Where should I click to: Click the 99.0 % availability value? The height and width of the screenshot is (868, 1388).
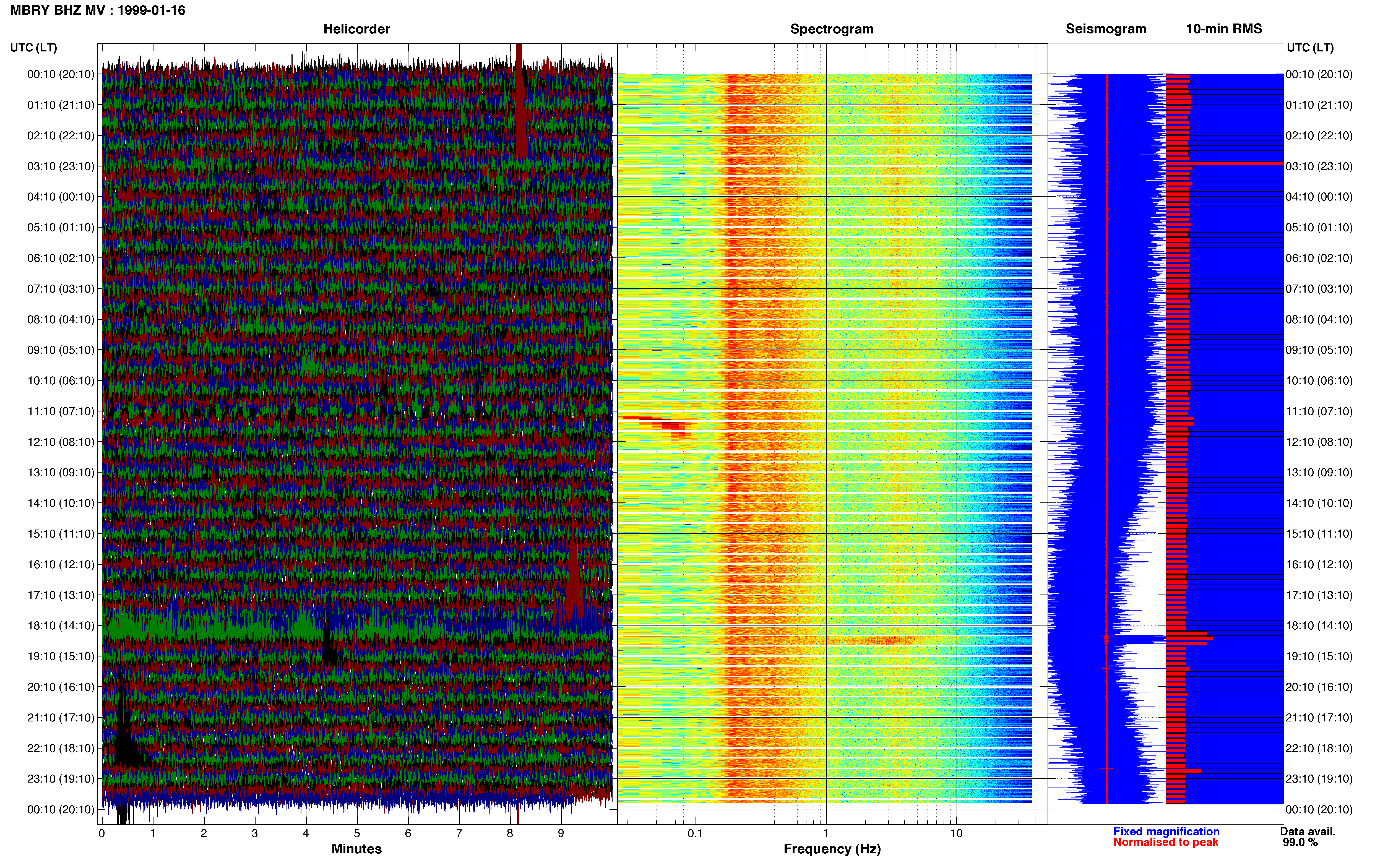[1300, 842]
